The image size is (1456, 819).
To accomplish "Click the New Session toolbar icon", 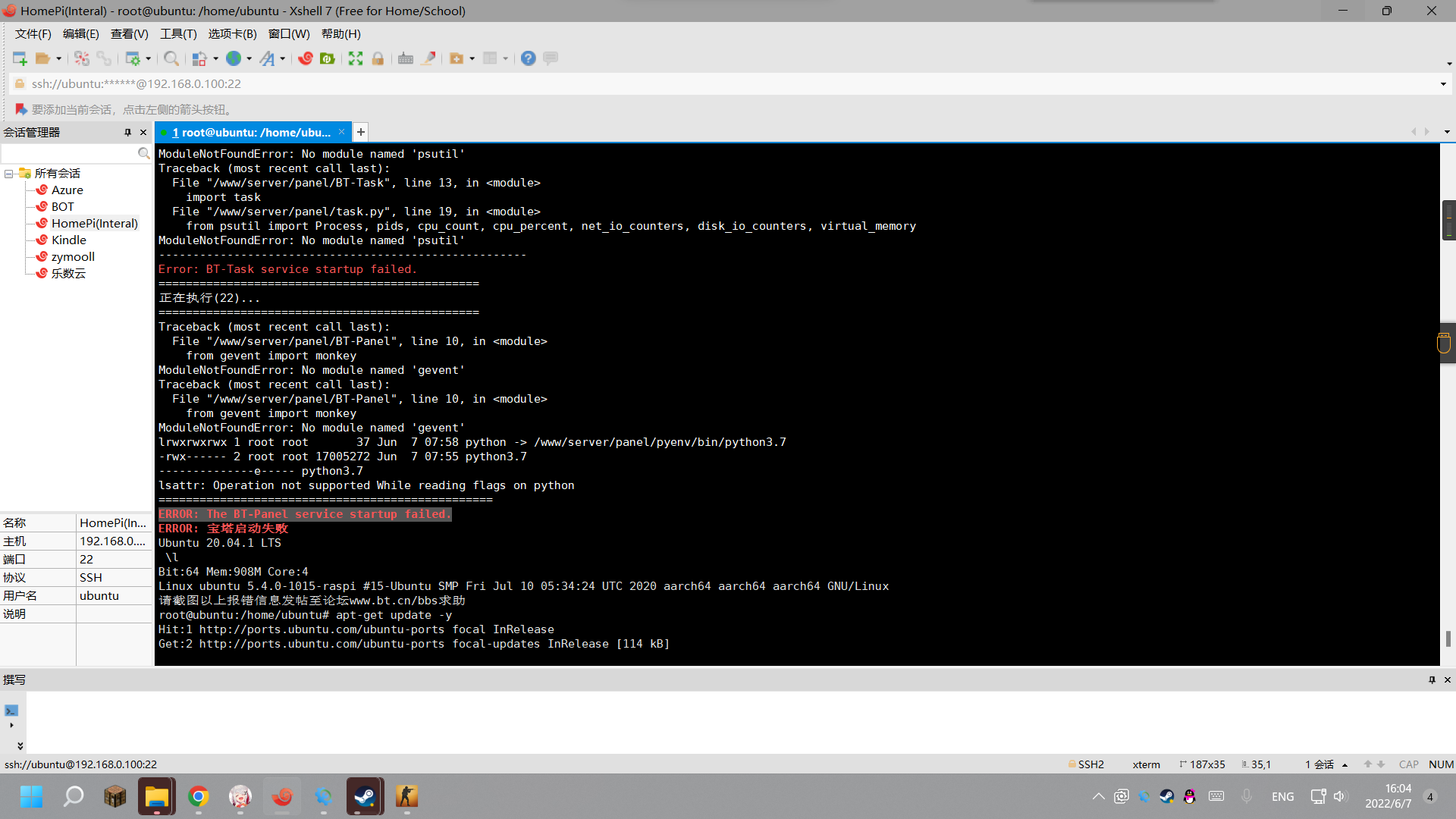I will pos(20,58).
